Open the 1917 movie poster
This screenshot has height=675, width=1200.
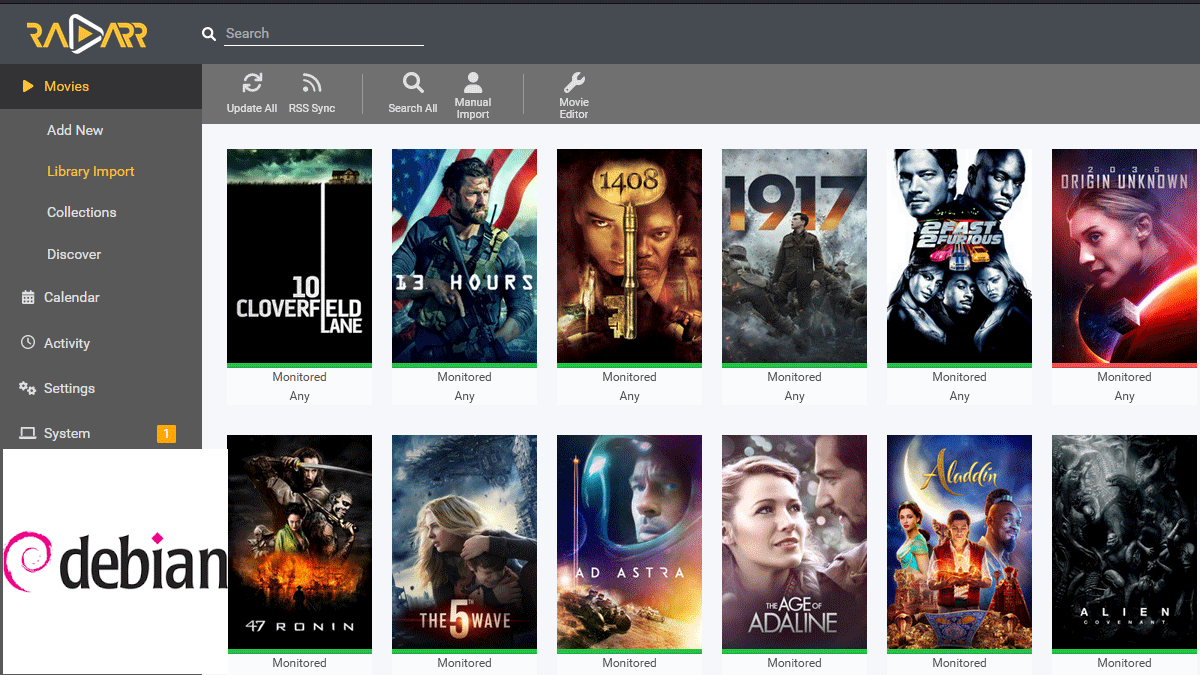[794, 256]
